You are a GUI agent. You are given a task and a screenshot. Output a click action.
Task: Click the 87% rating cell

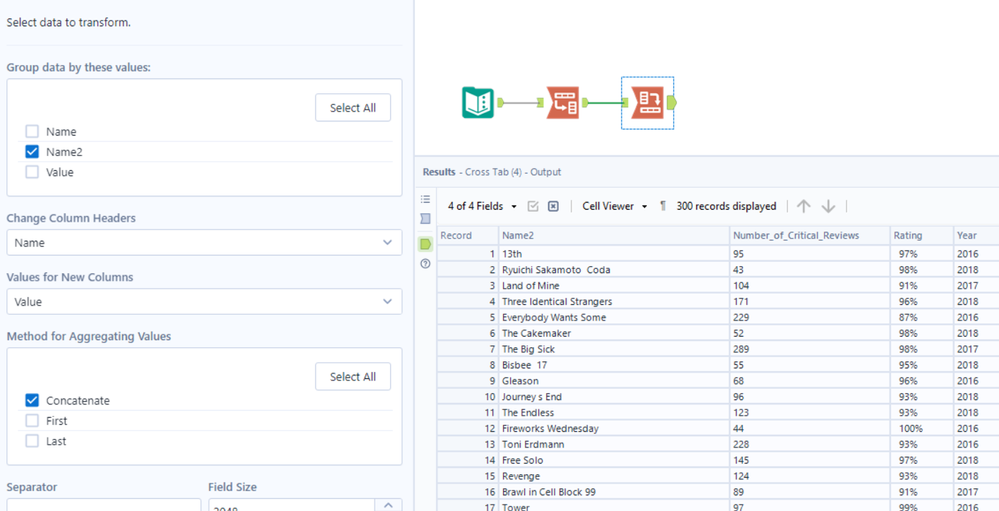[x=922, y=317]
